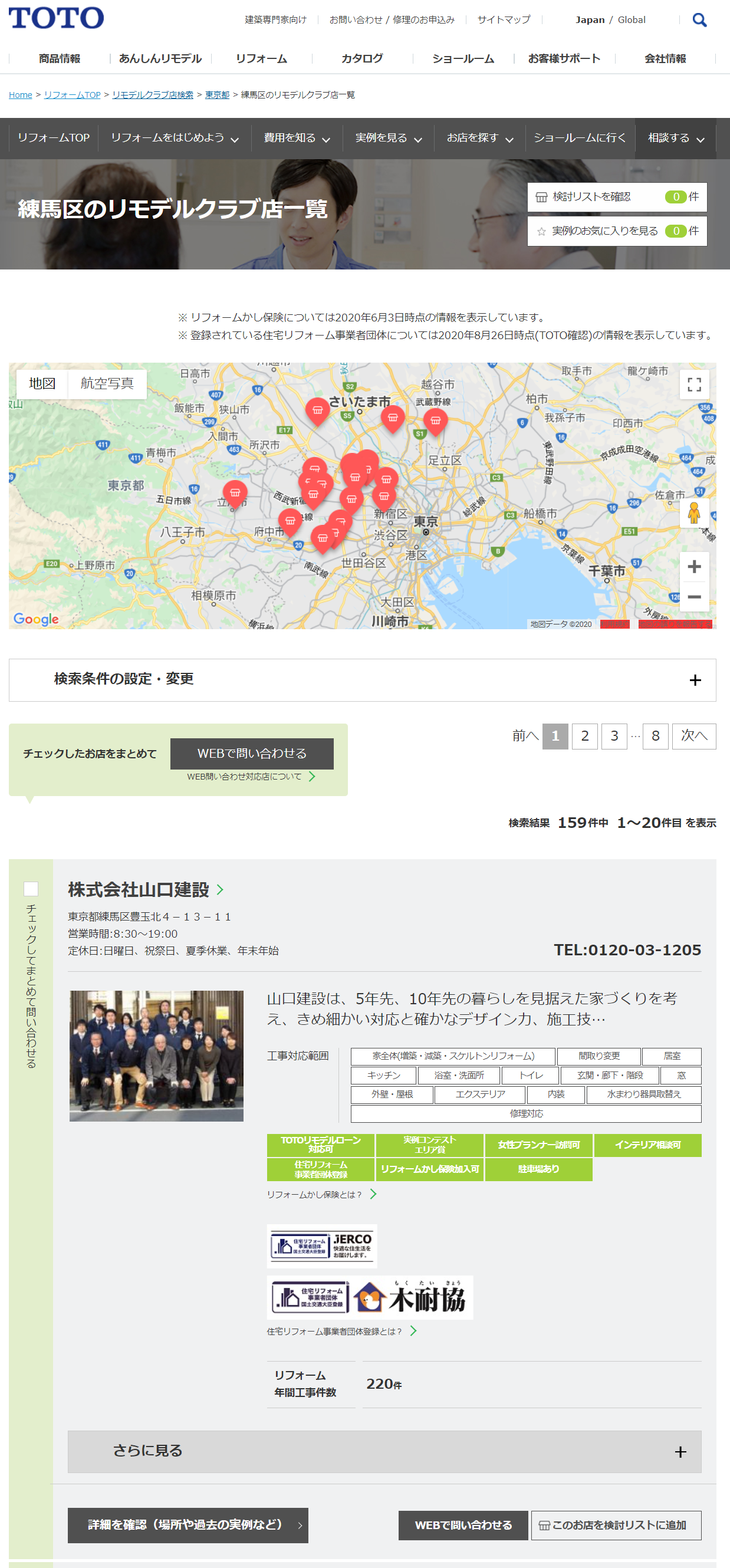The width and height of the screenshot is (730, 1568).
Task: Click the arrow beside 株式会社山口建設
Action: coord(221,889)
